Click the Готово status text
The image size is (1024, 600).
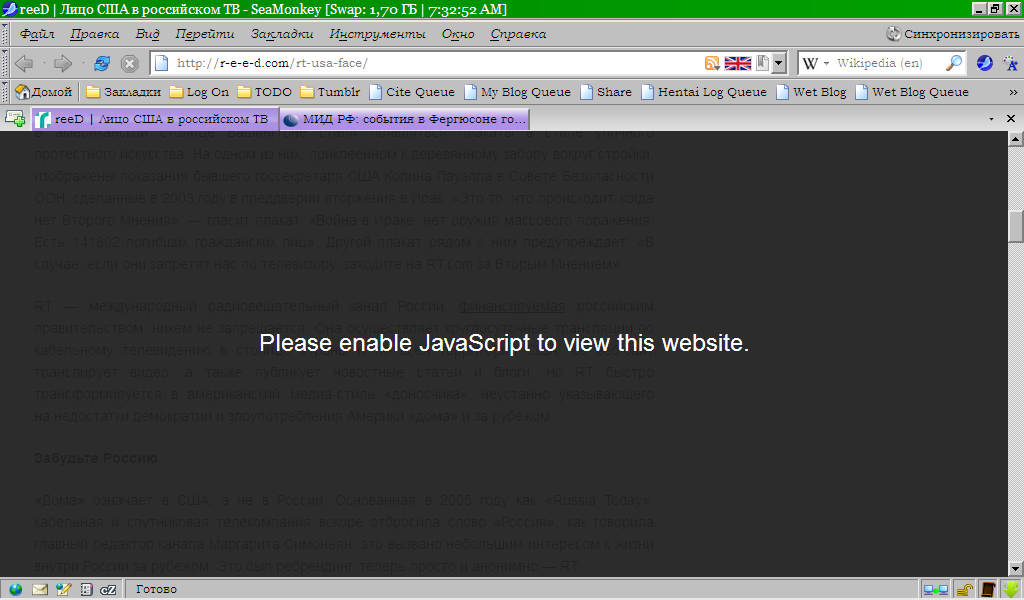[156, 590]
